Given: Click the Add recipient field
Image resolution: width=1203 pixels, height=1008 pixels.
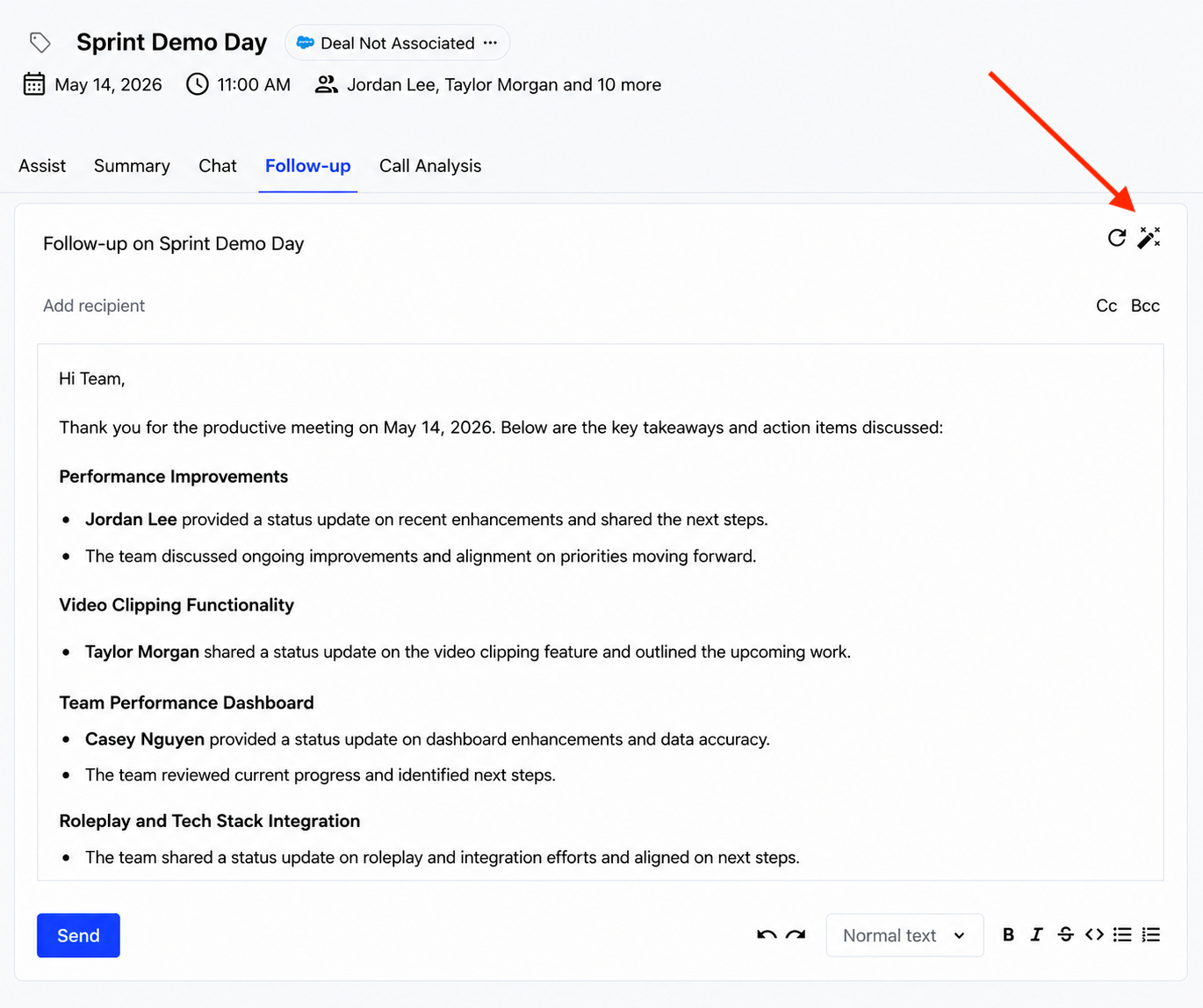Looking at the screenshot, I should coord(94,306).
